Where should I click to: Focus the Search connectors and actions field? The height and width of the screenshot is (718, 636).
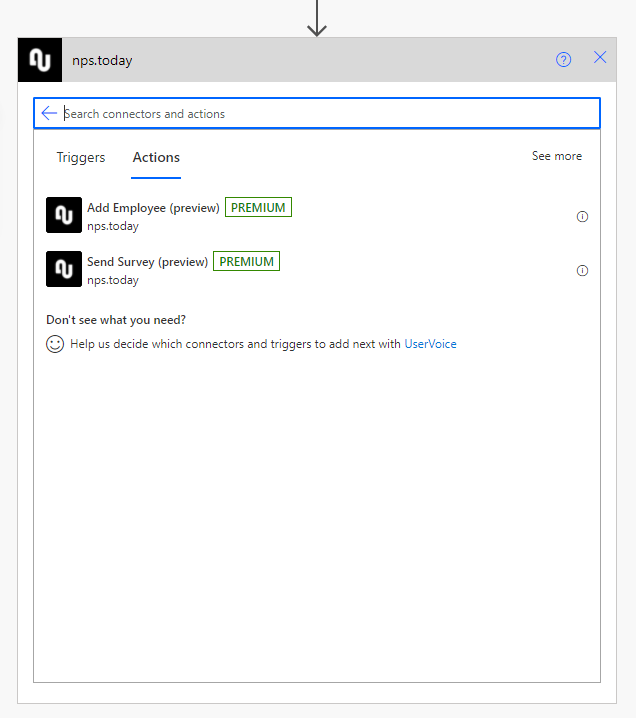click(x=320, y=114)
